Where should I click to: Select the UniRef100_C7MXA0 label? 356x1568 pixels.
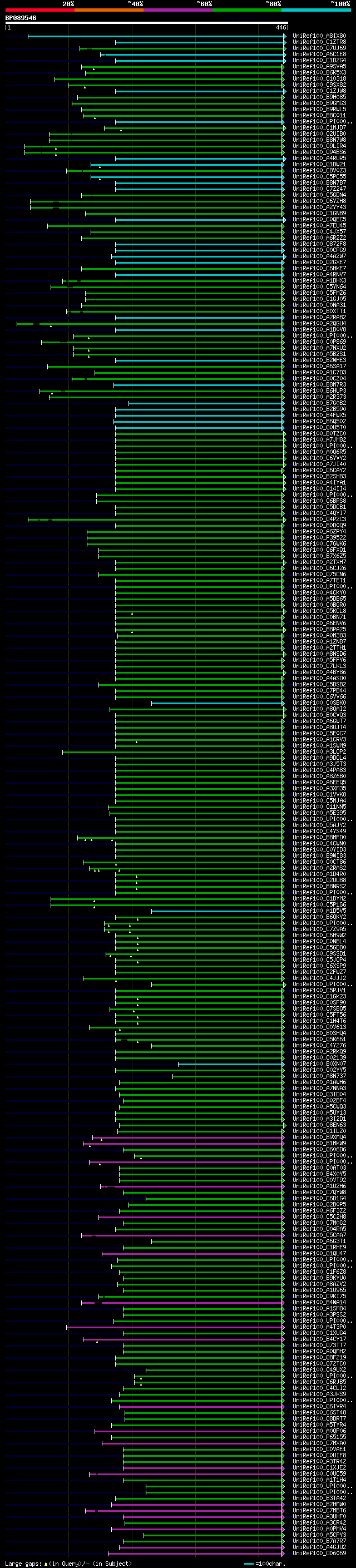pyautogui.click(x=319, y=1443)
